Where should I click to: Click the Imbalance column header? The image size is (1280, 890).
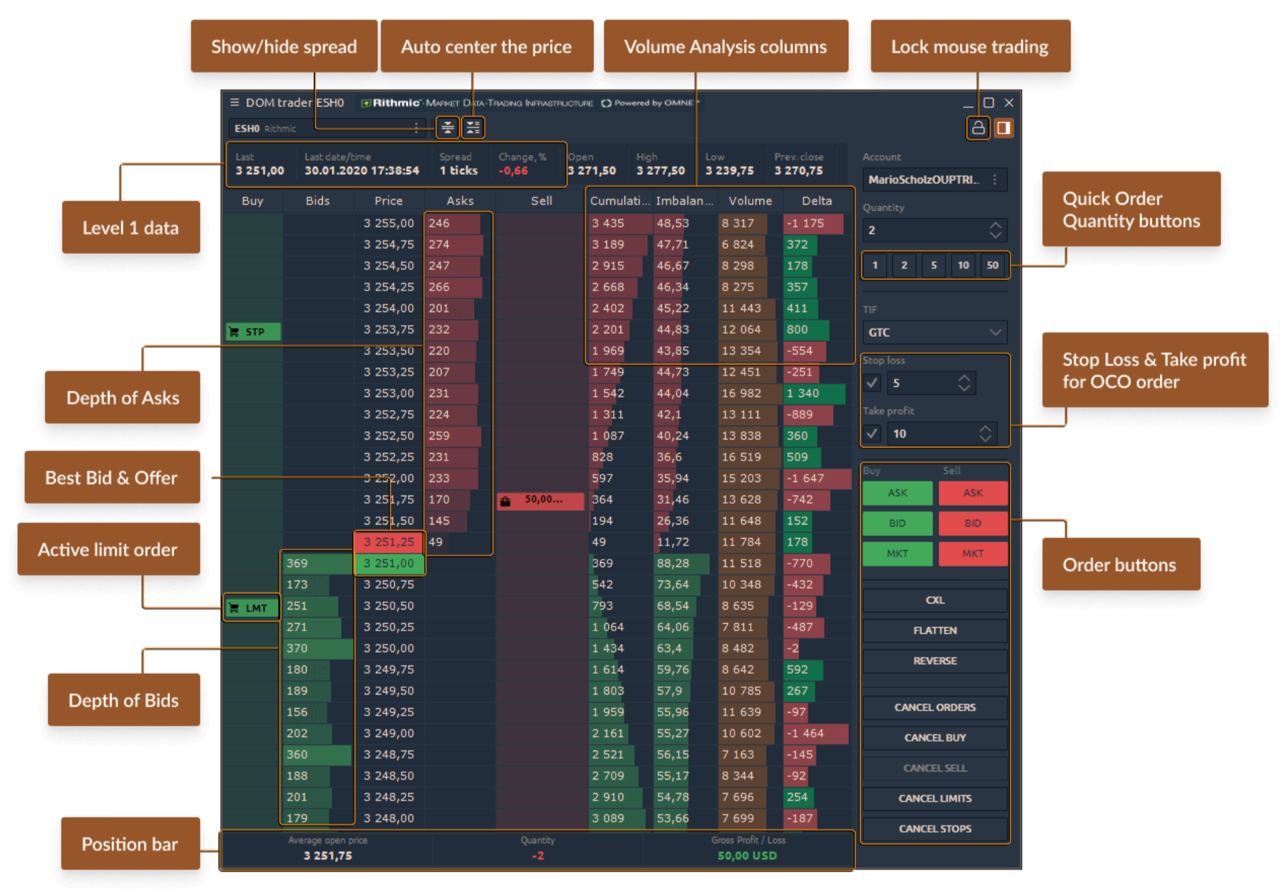click(684, 201)
